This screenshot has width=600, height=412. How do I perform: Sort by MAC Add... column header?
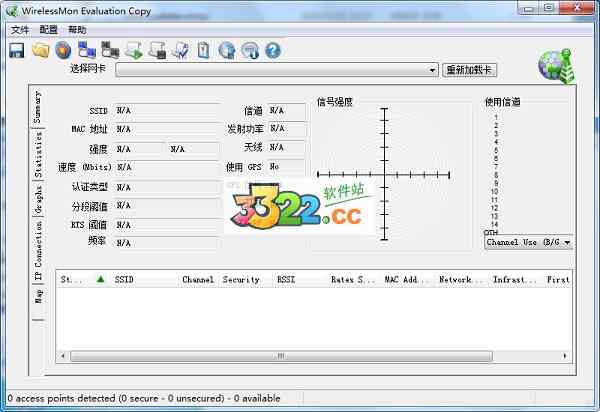click(406, 280)
